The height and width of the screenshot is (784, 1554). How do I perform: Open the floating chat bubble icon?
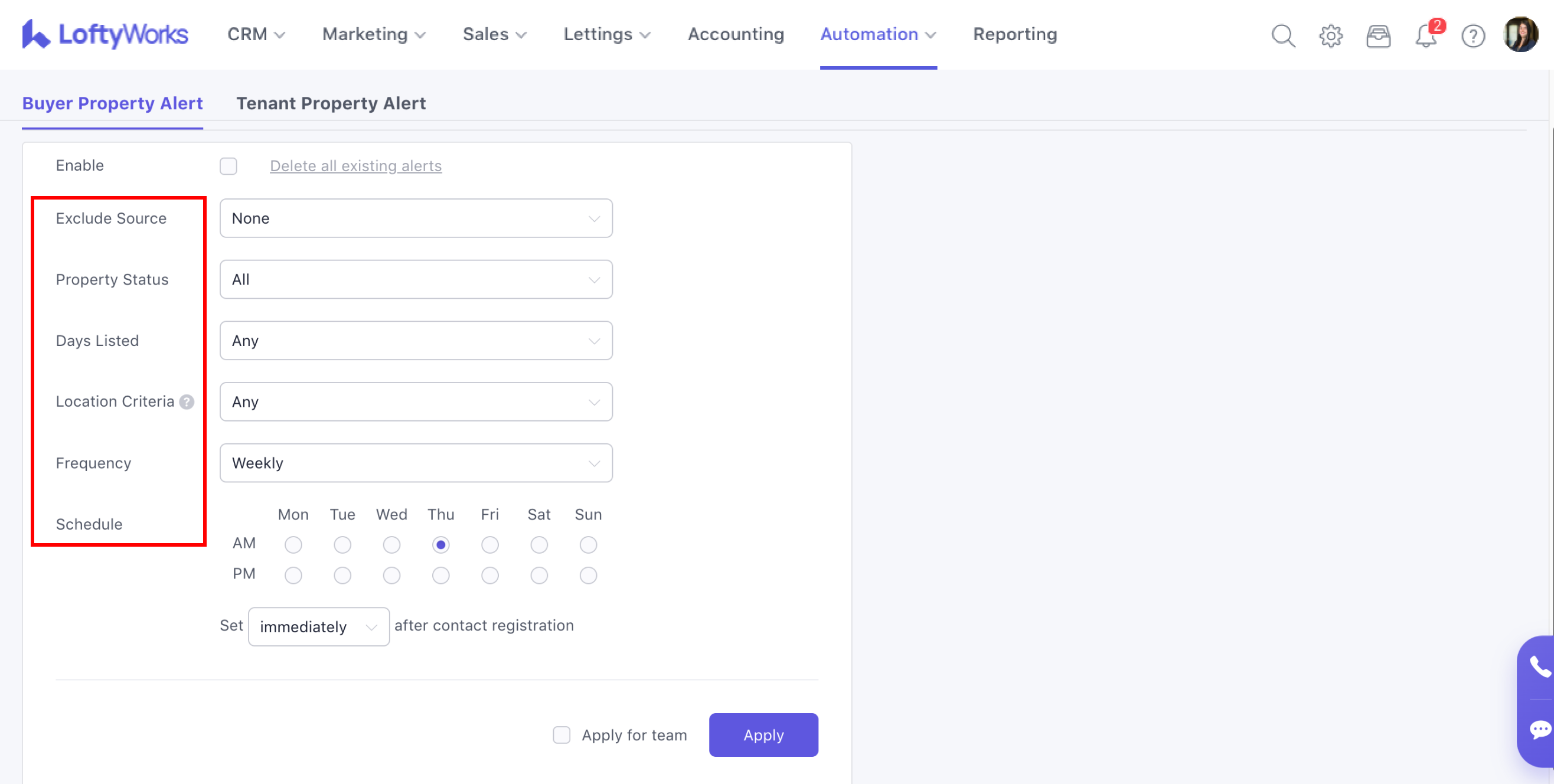pyautogui.click(x=1539, y=730)
